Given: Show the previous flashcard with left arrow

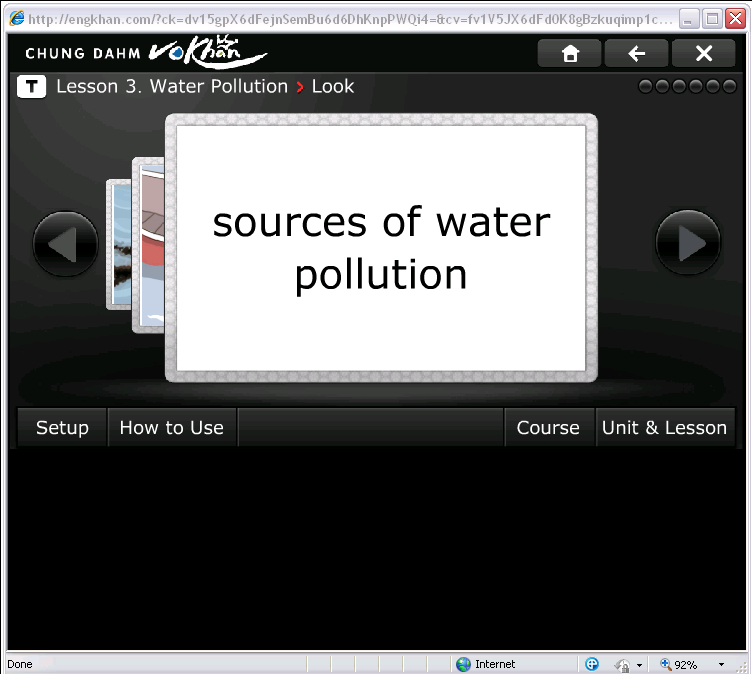Looking at the screenshot, I should [66, 244].
